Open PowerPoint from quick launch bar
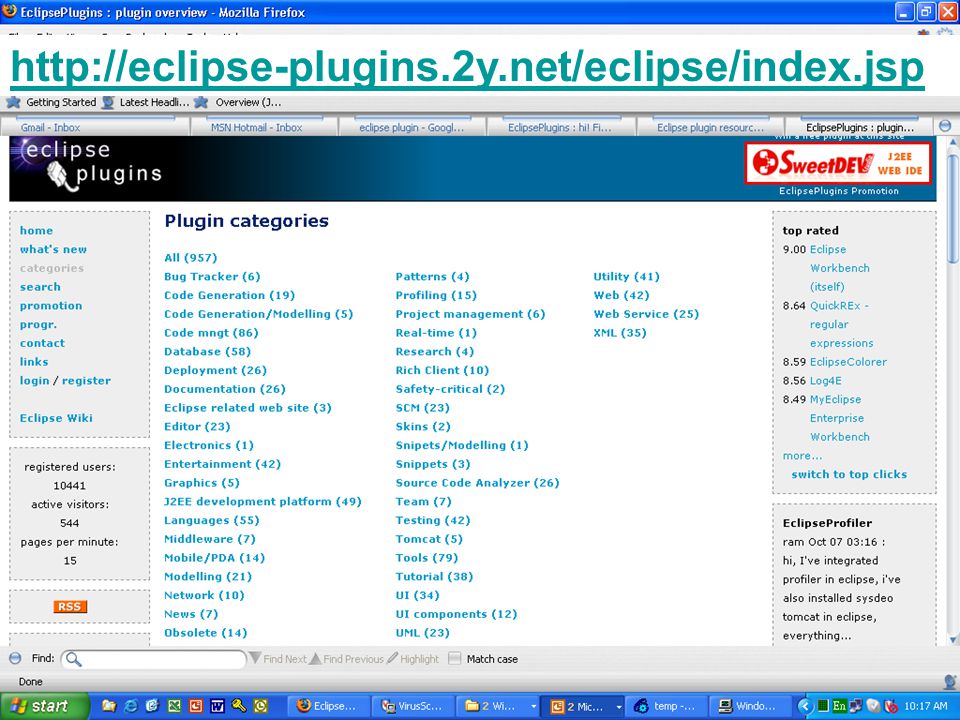 point(196,706)
